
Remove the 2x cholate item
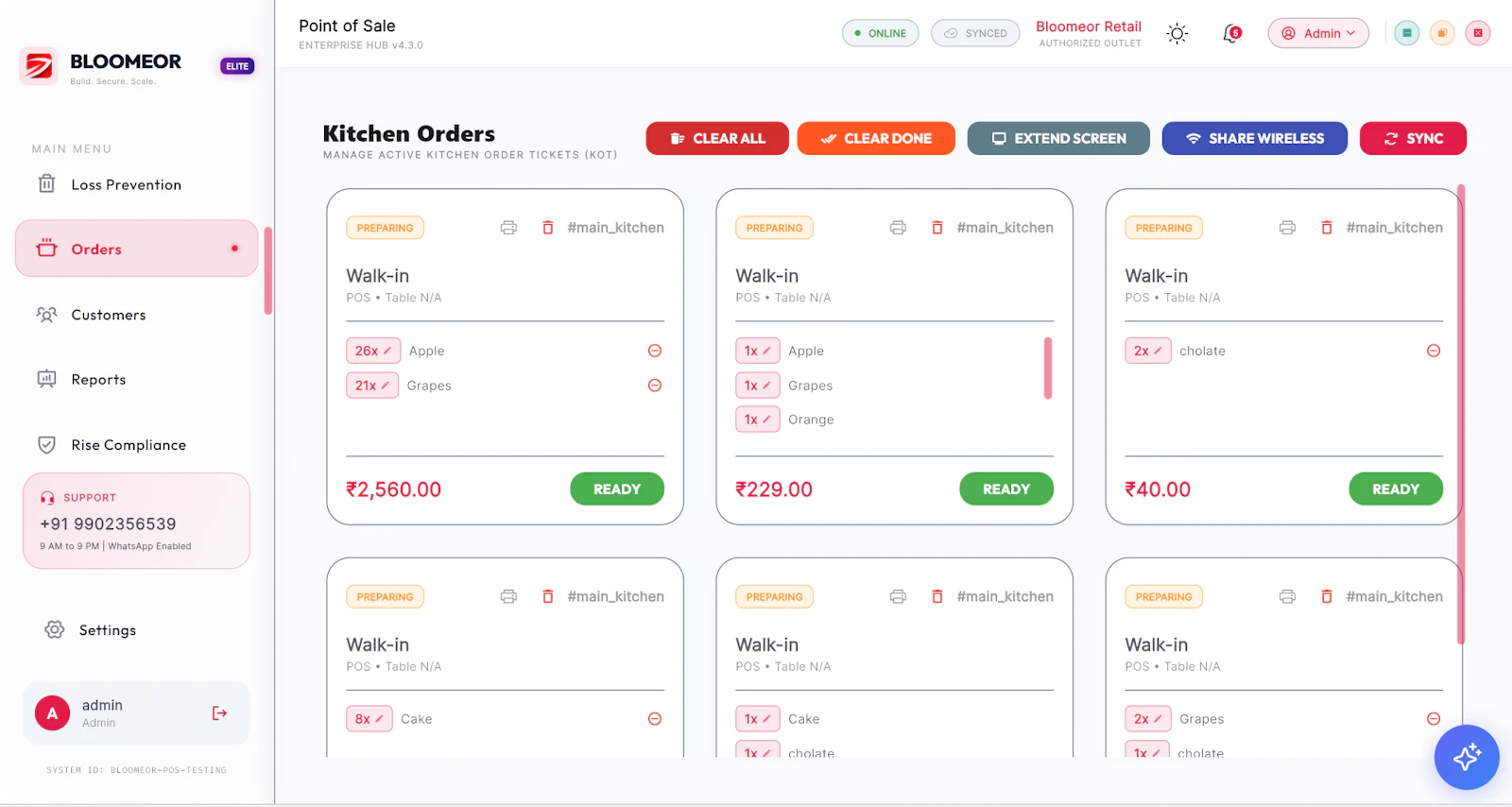coord(1434,351)
